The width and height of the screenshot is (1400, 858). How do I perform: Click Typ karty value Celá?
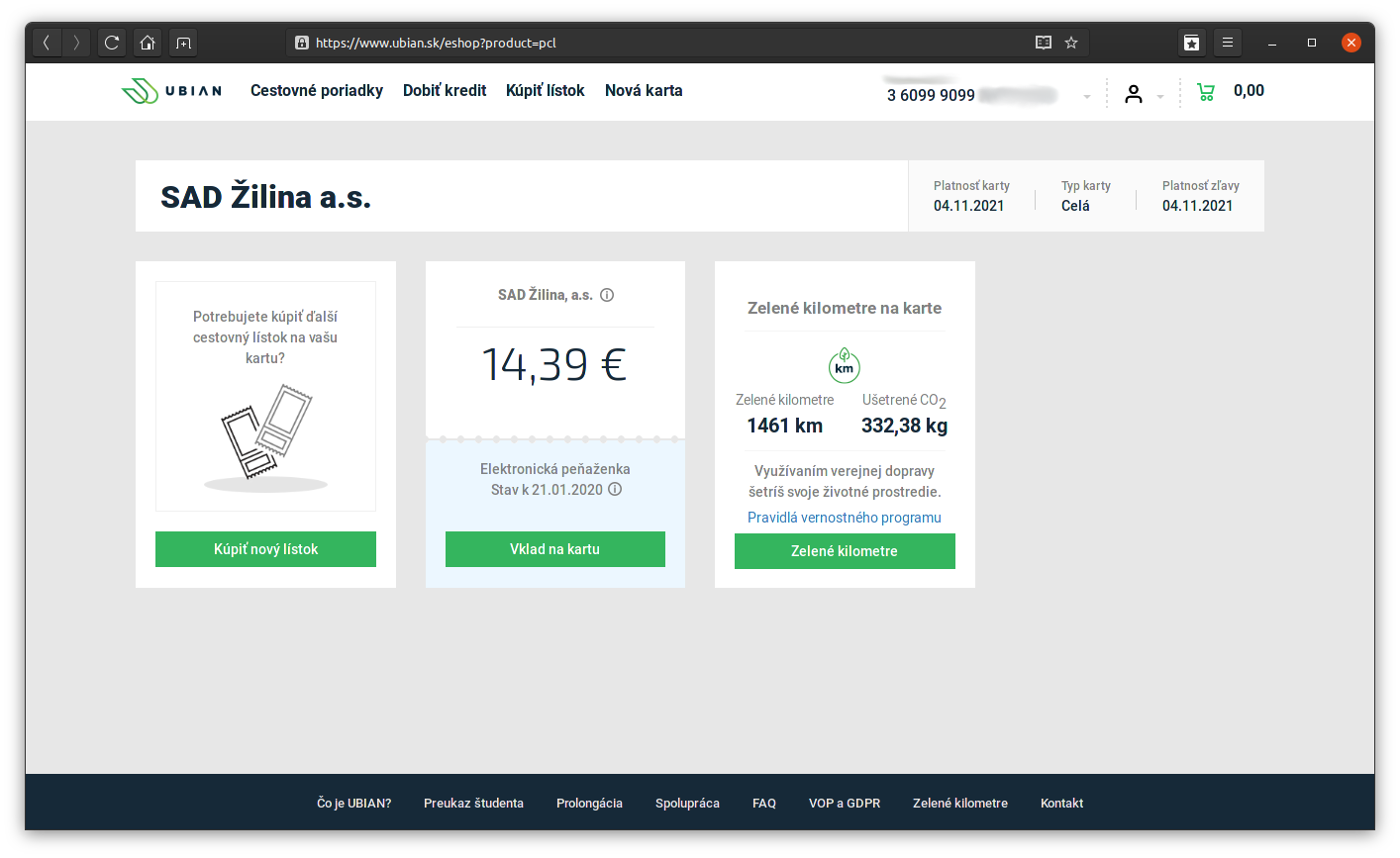pos(1075,206)
